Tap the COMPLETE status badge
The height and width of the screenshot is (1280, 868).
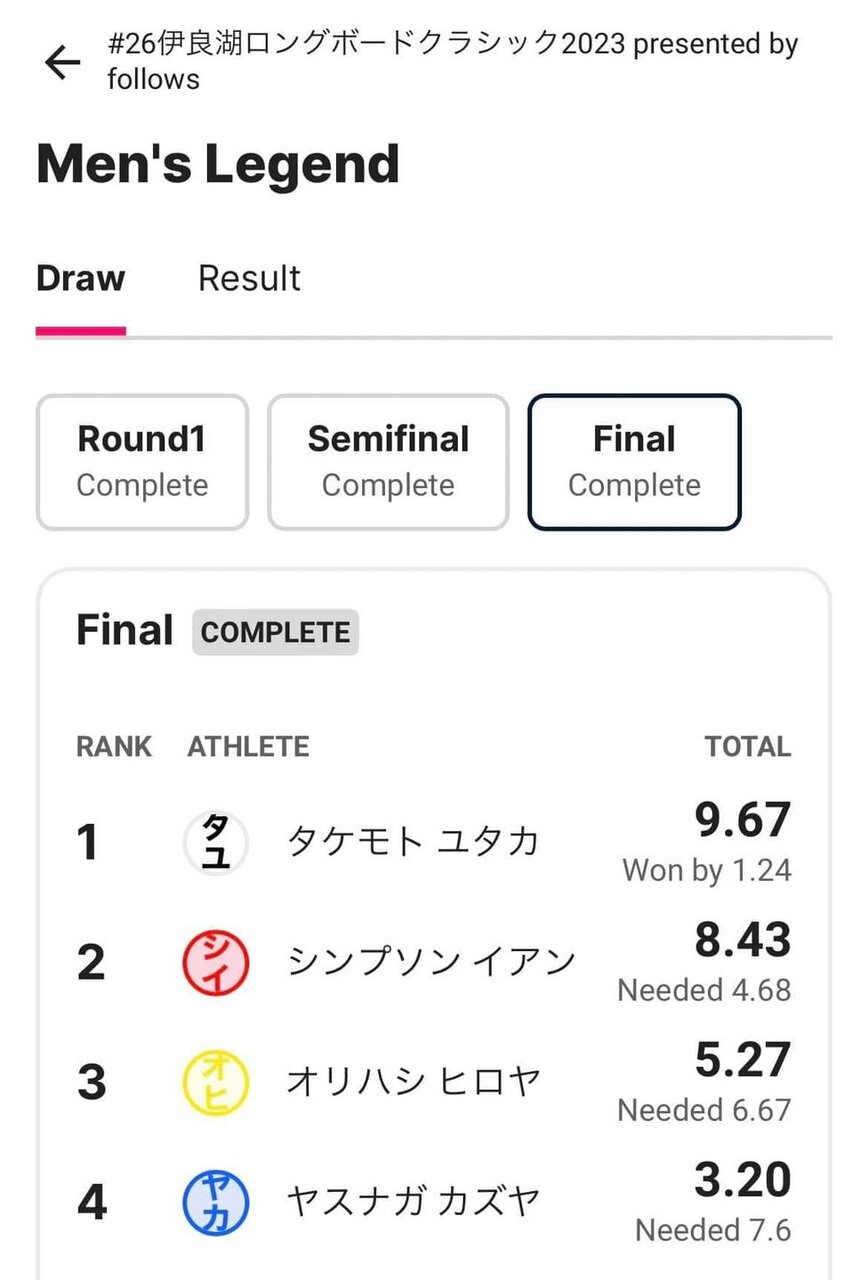pyautogui.click(x=275, y=633)
